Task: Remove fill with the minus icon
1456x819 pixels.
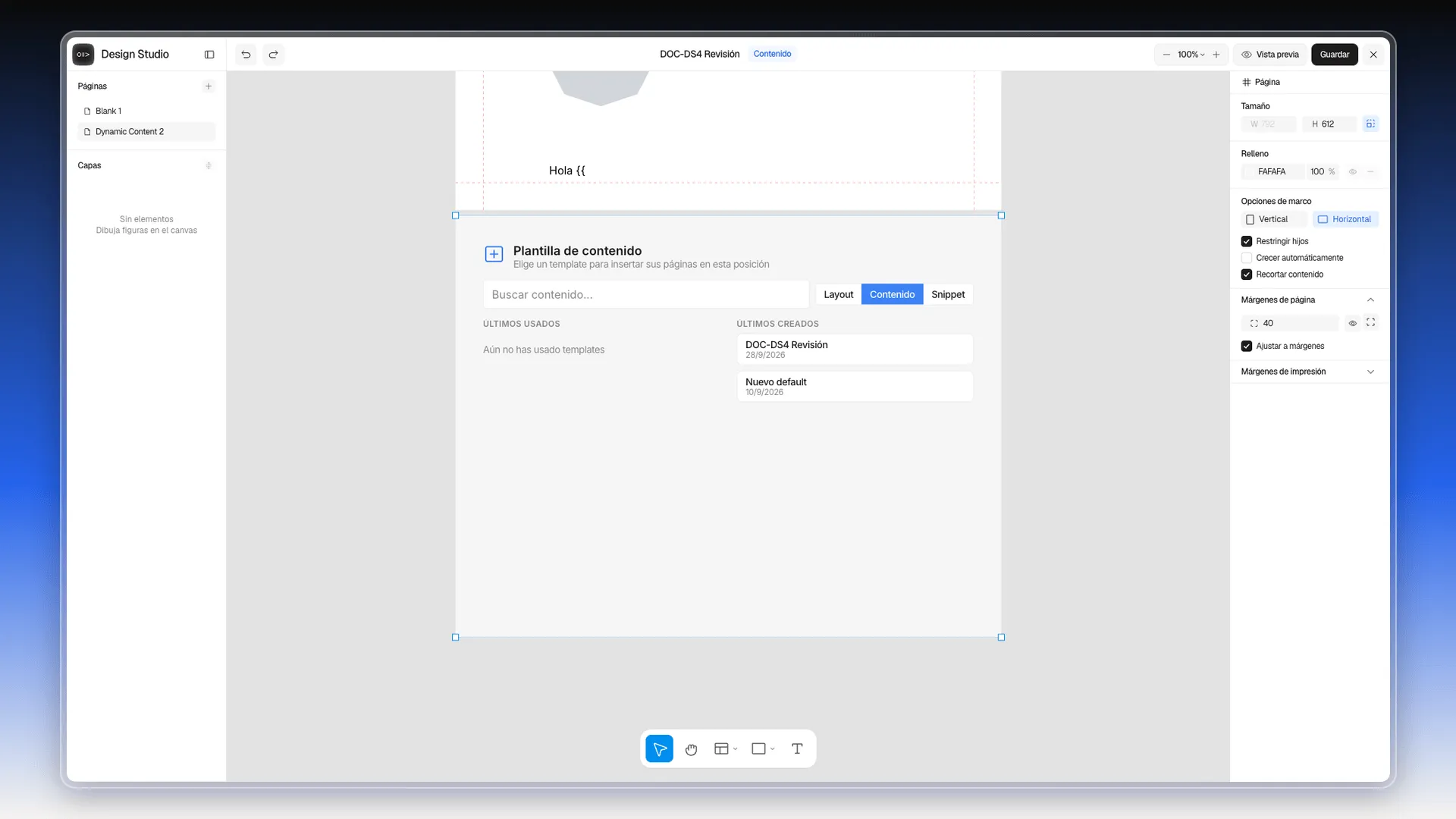Action: pos(1370,172)
